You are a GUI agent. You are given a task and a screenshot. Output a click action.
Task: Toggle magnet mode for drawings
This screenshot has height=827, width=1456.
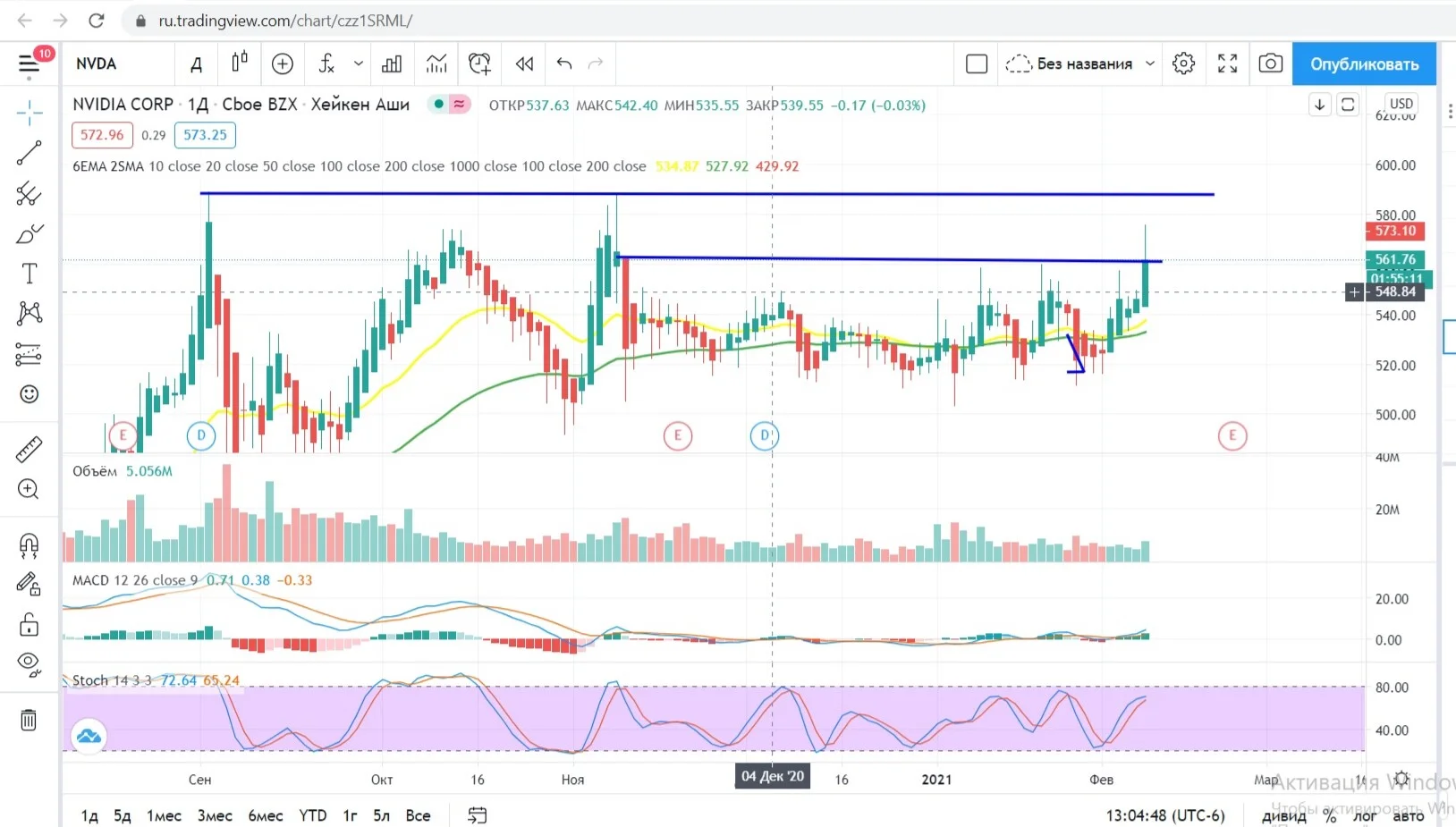29,544
